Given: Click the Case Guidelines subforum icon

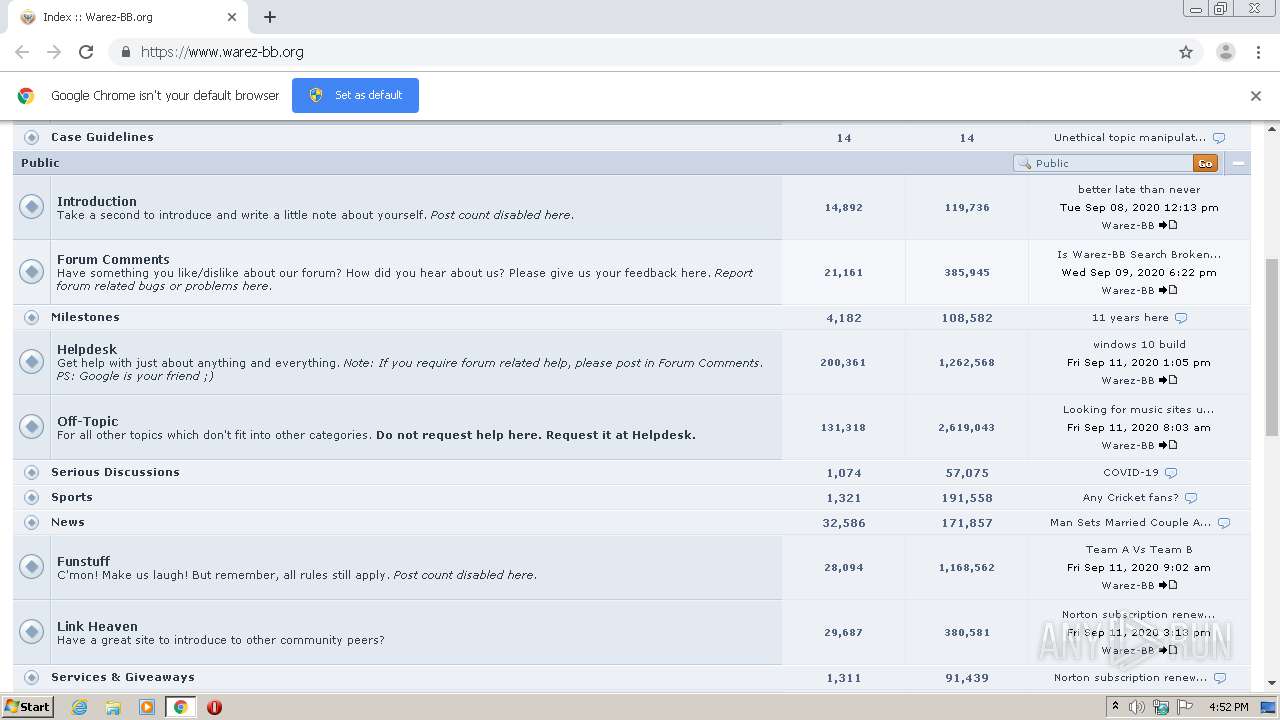Looking at the screenshot, I should 32,137.
